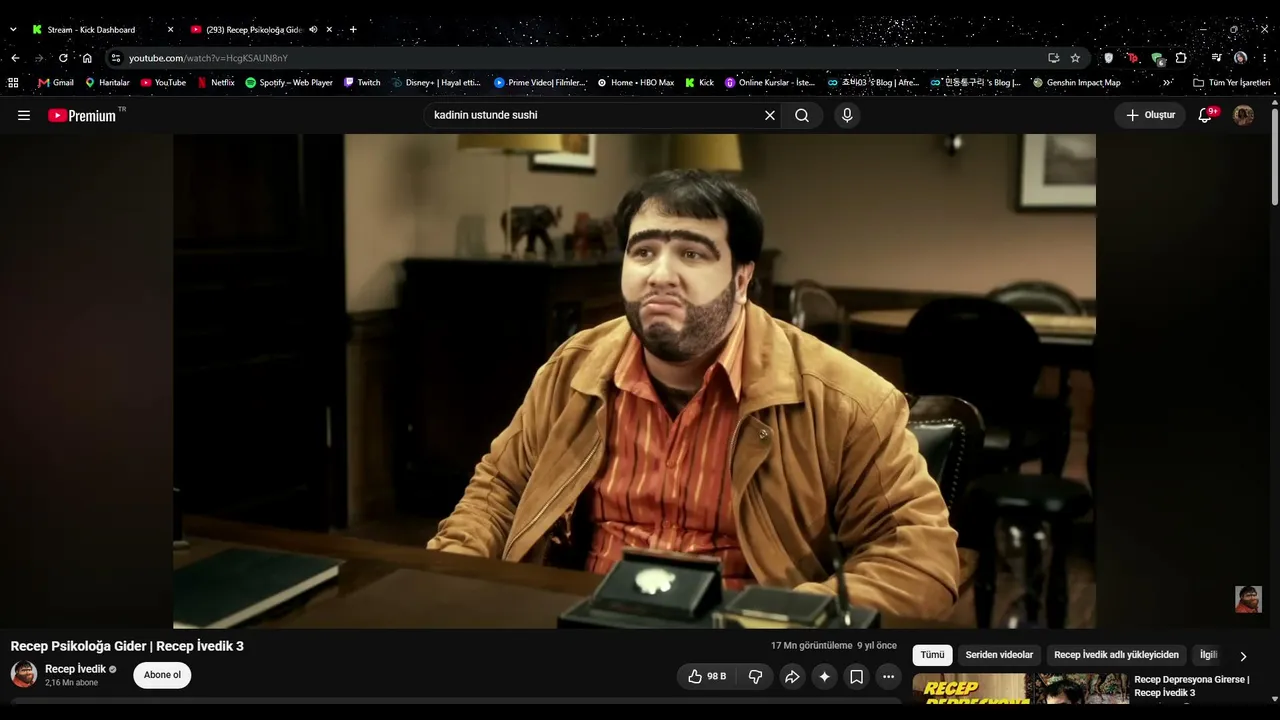
Task: Select the Recep İvedik adlı yükleyiciden chip
Action: (x=1116, y=655)
